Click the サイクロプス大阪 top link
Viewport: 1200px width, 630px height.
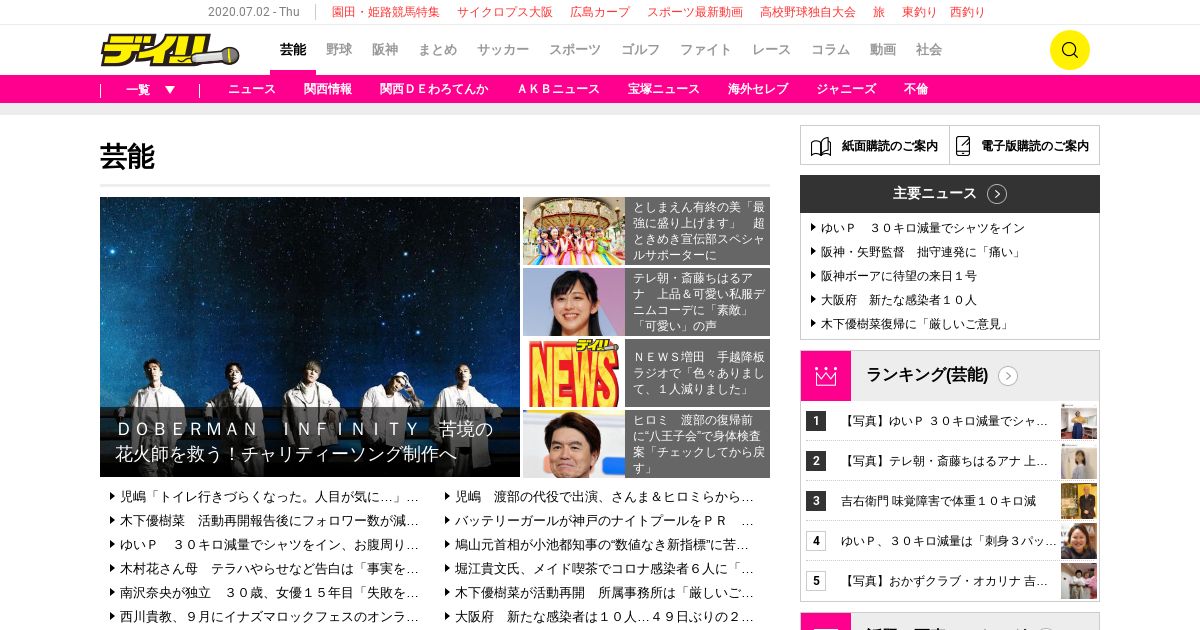pyautogui.click(x=505, y=12)
